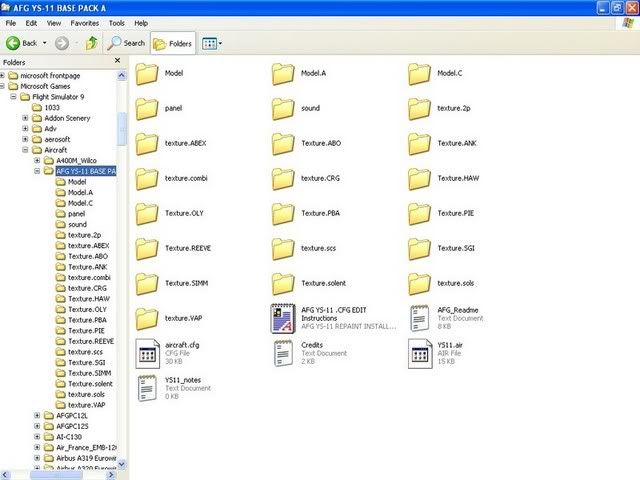Click the system icon in title bar

[6, 7]
